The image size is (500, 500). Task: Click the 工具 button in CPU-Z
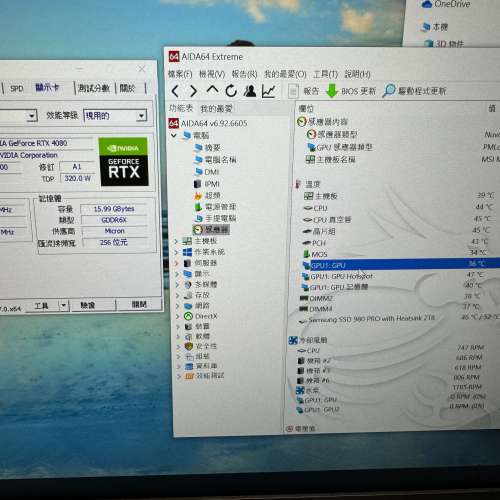[41, 305]
